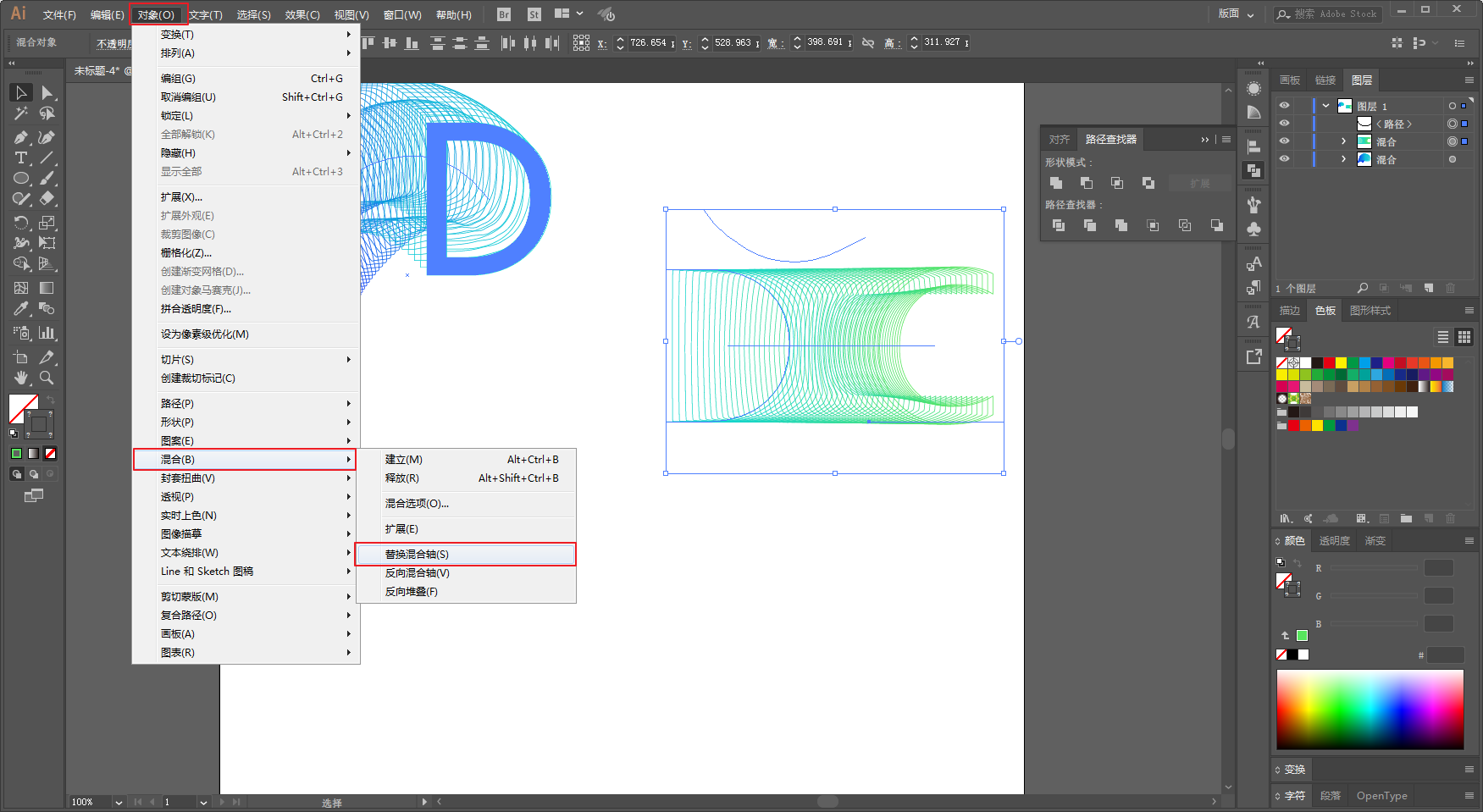Image resolution: width=1483 pixels, height=812 pixels.
Task: Toggle constrain width and height proportions link
Action: (868, 42)
